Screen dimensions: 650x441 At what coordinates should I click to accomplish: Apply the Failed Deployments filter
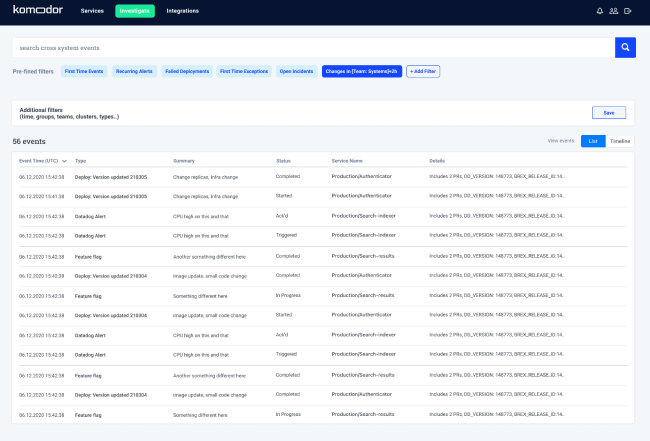tap(187, 71)
